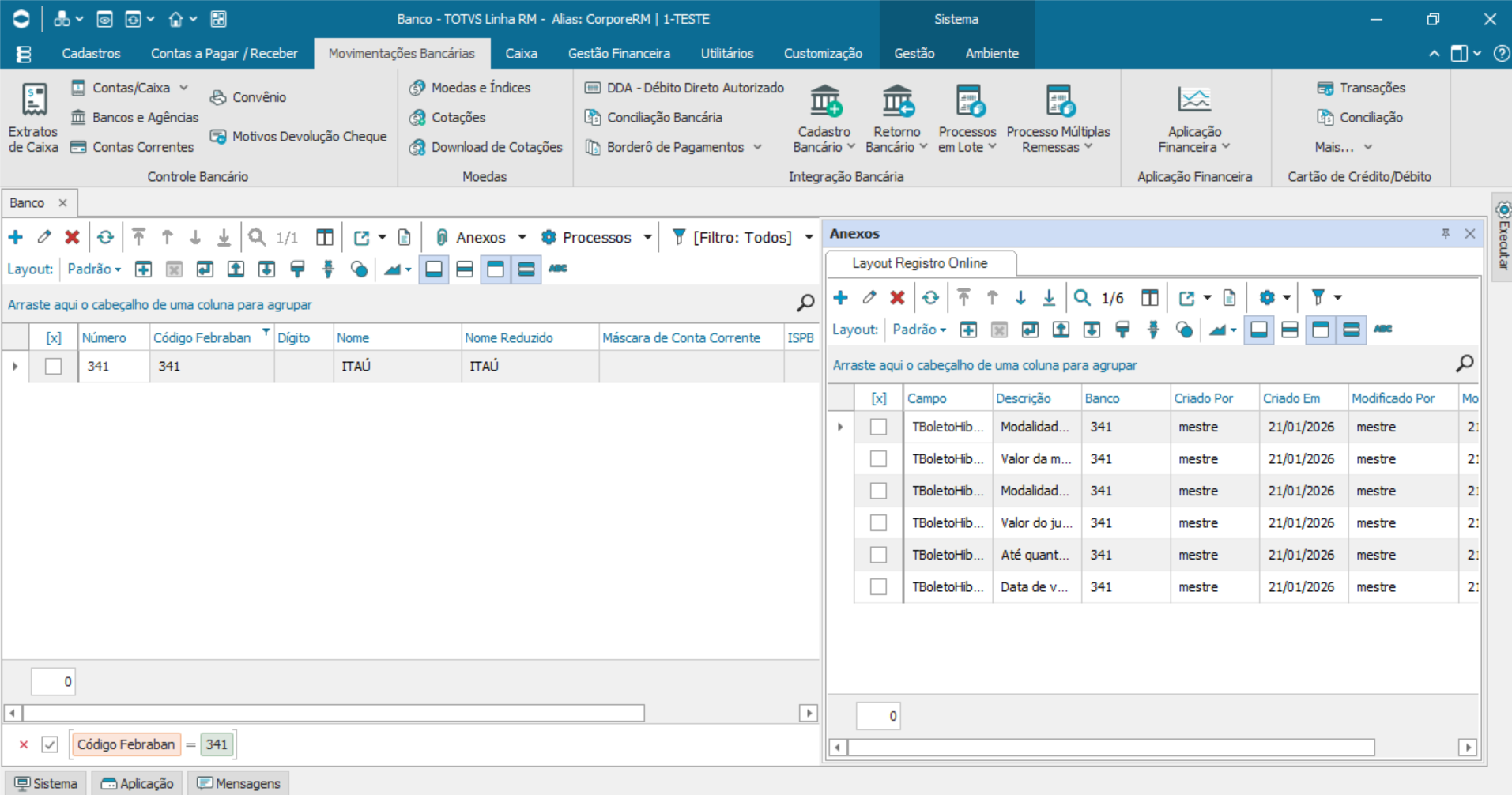This screenshot has width=1512, height=795.
Task: Toggle the Código Febraban filter checkbox
Action: pyautogui.click(x=50, y=744)
